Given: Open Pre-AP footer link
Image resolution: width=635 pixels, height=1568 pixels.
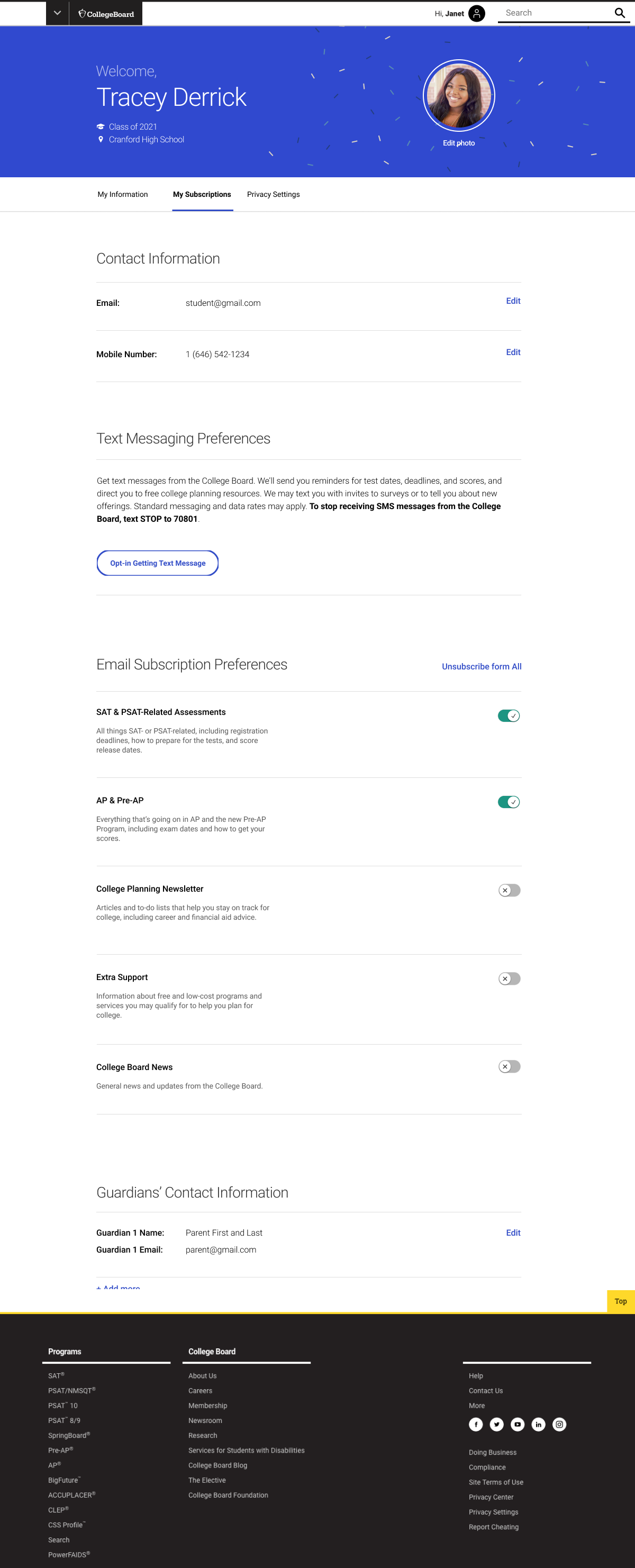Looking at the screenshot, I should point(60,1450).
